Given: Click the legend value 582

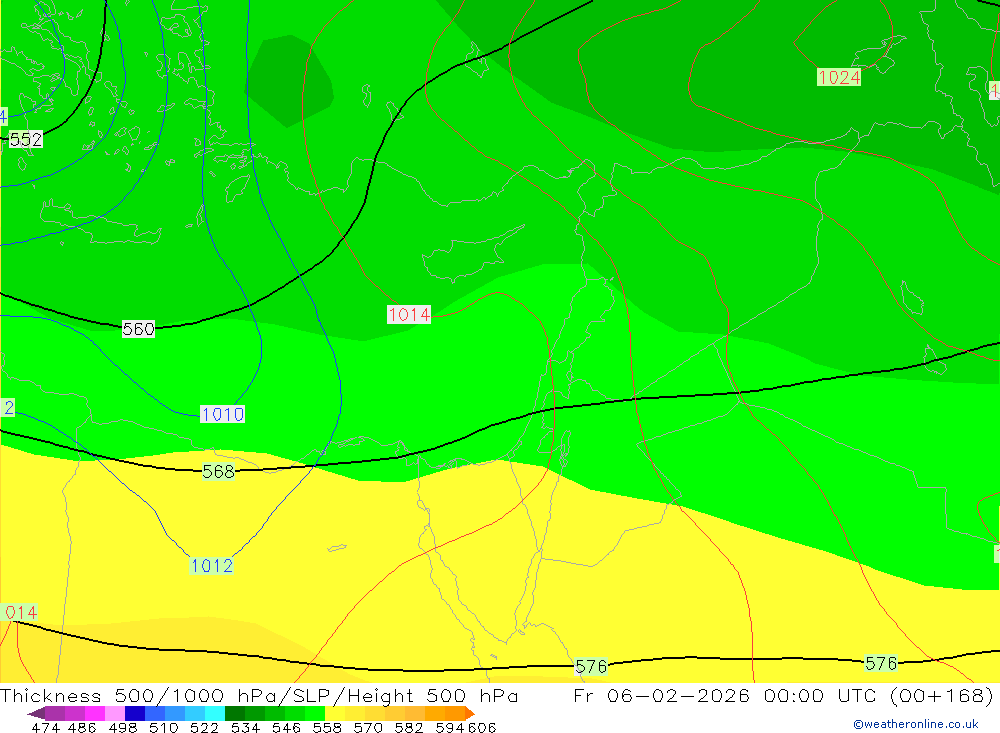Looking at the screenshot, I should click(x=409, y=727).
